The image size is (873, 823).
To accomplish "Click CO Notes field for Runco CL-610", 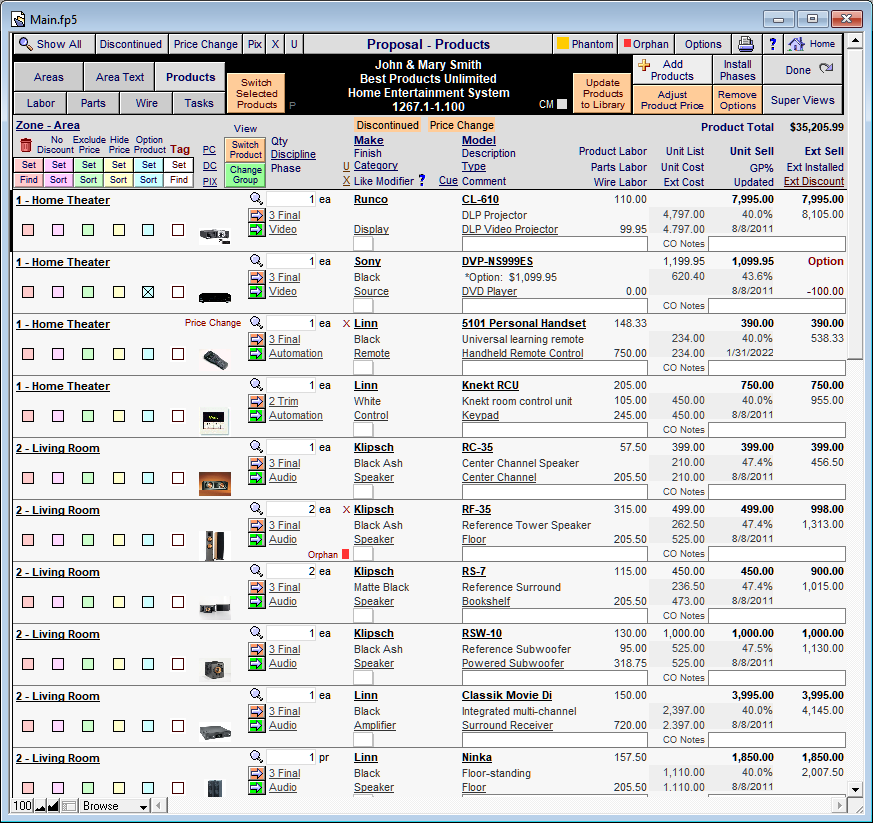I will (777, 243).
